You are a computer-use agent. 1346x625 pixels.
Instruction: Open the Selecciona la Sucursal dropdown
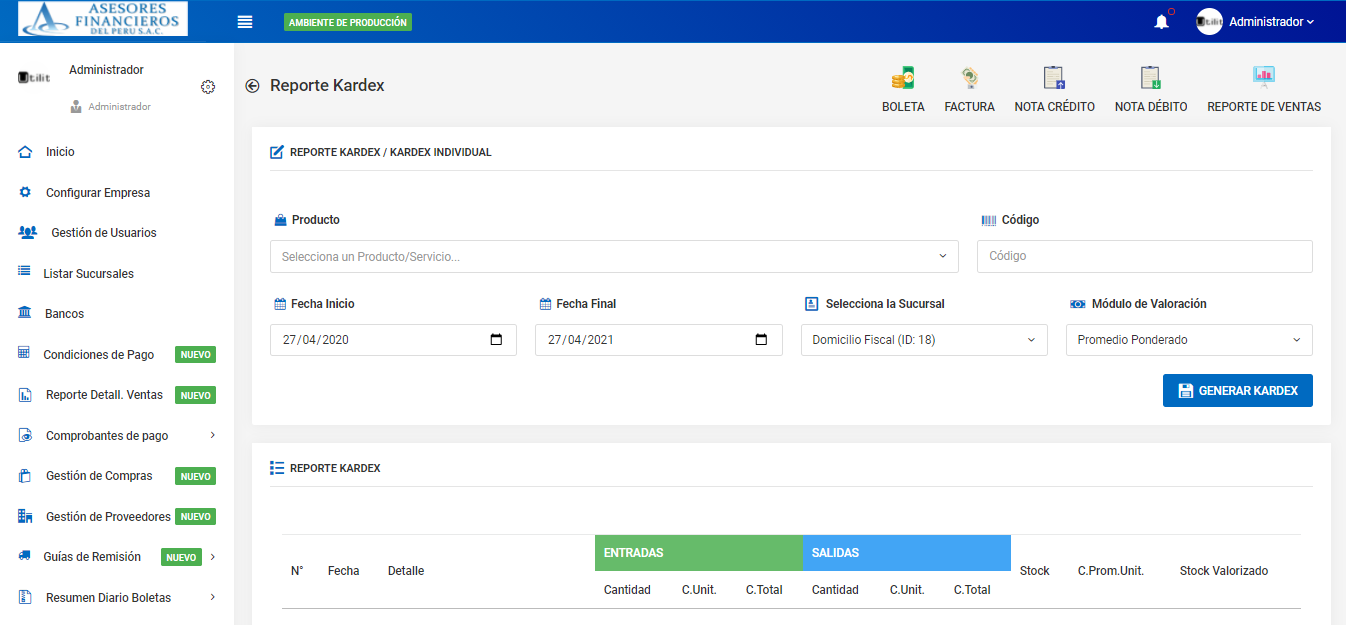pos(923,340)
